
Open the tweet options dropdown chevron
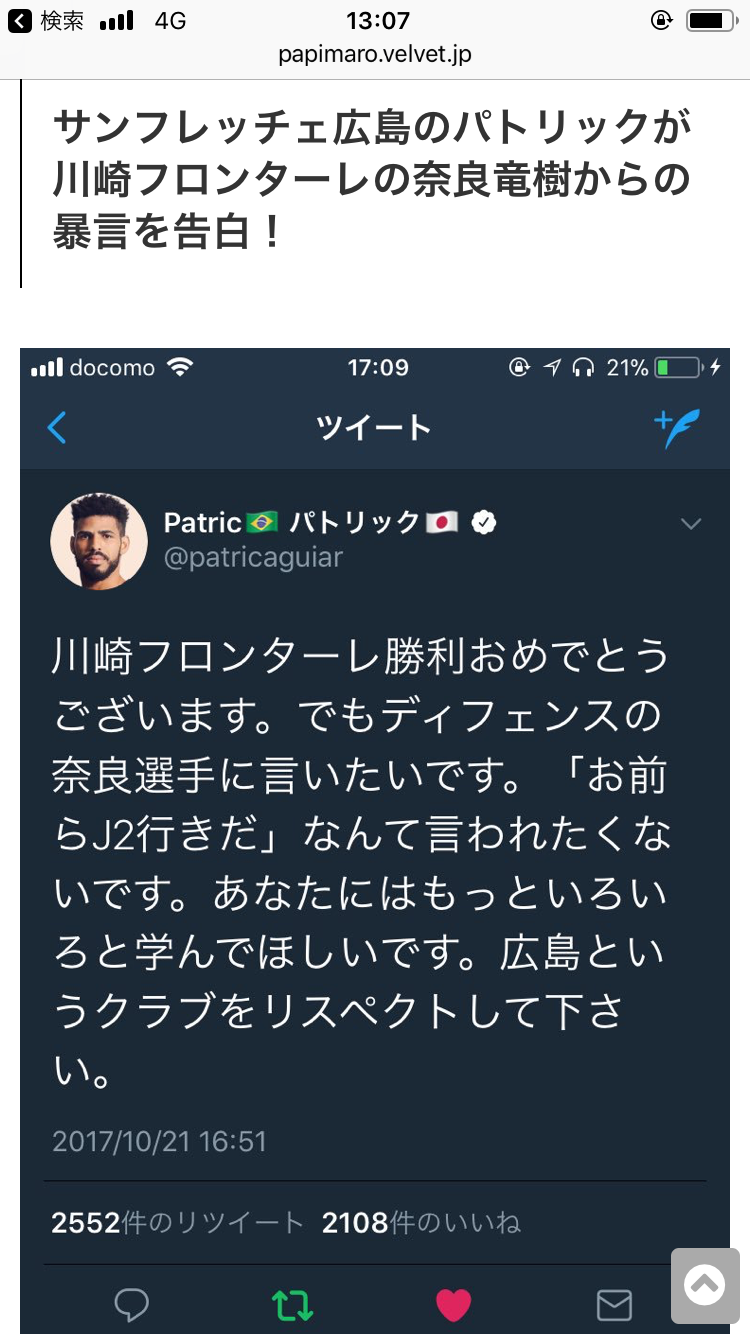[691, 524]
